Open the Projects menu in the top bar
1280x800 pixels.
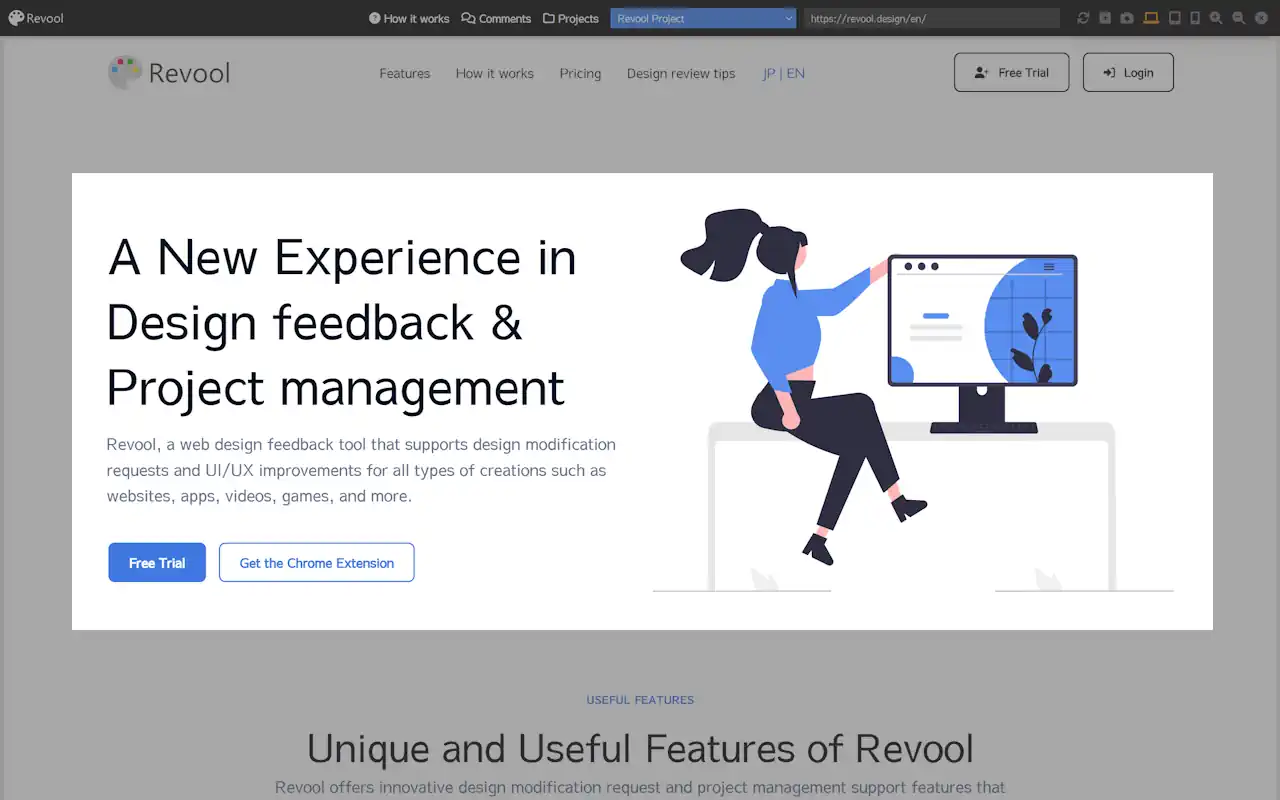pos(571,18)
